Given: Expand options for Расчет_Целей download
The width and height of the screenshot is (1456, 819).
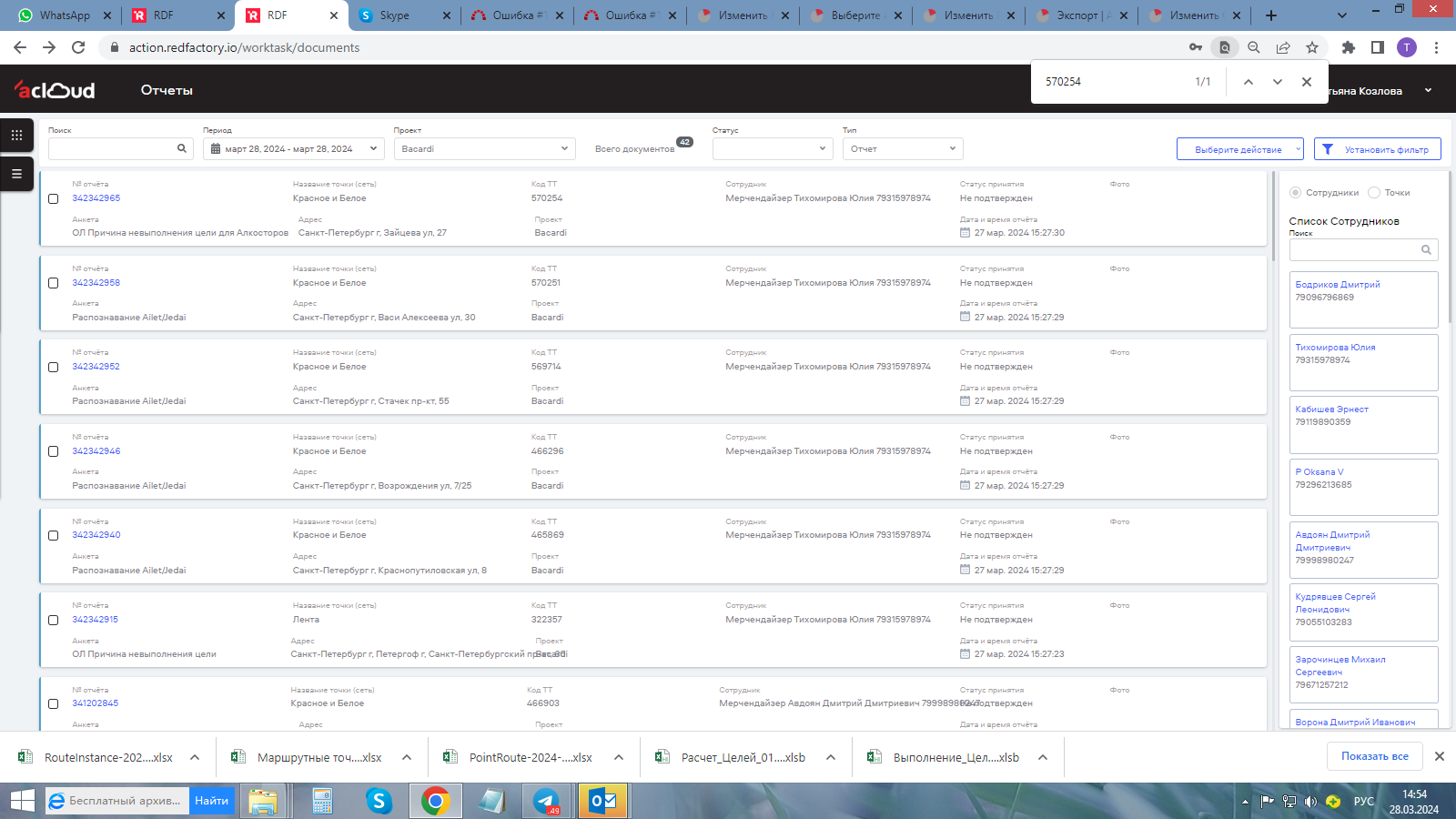Looking at the screenshot, I should (831, 757).
